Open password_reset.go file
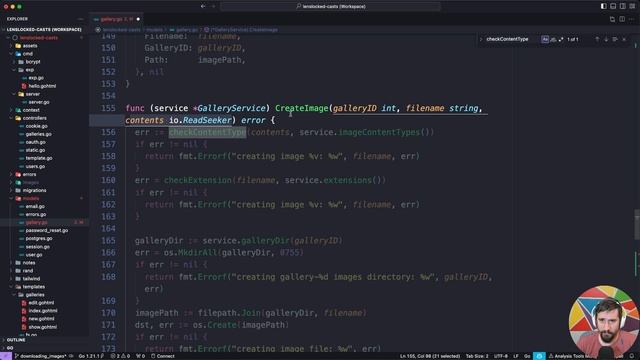This screenshot has height=360, width=640. click(x=47, y=231)
